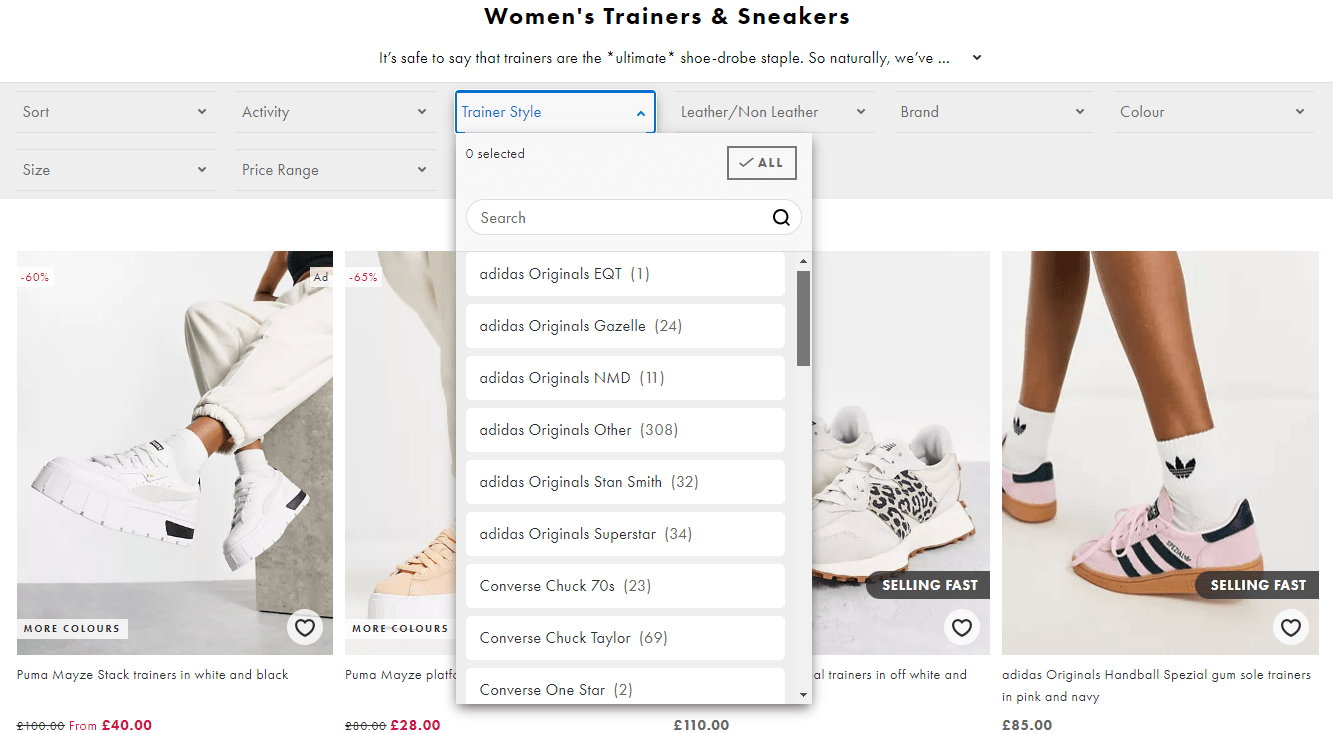Image resolution: width=1333 pixels, height=733 pixels.
Task: Select Converse Chuck 70s filter option
Action: click(x=625, y=586)
